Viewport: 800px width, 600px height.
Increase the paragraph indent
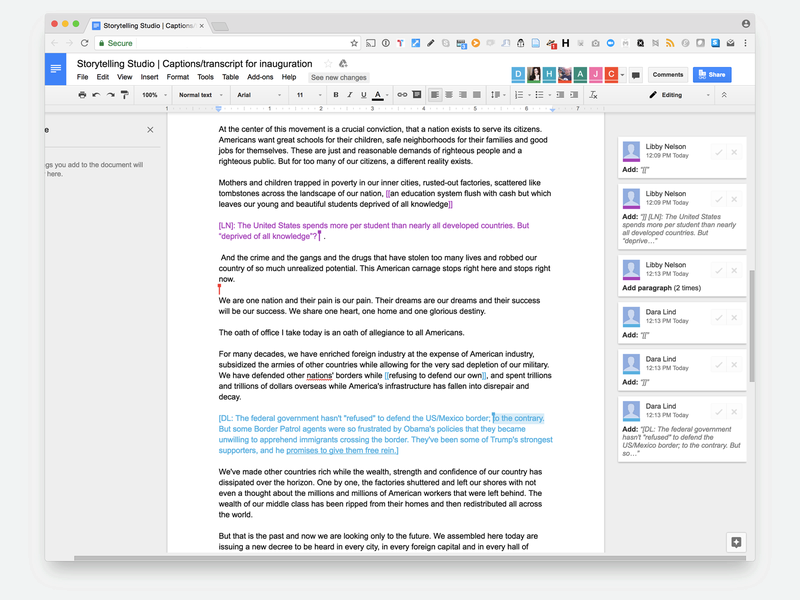pos(574,95)
